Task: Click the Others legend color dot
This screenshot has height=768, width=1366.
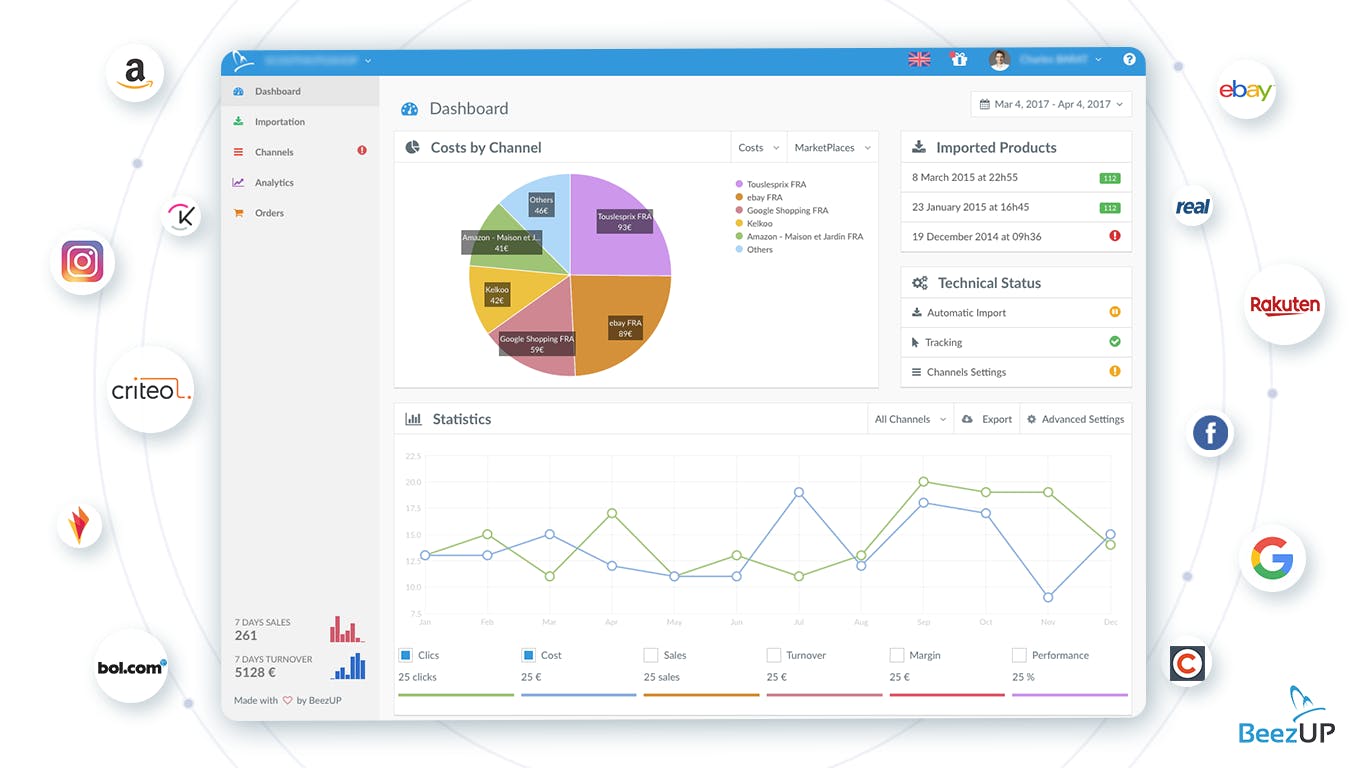Action: (739, 249)
